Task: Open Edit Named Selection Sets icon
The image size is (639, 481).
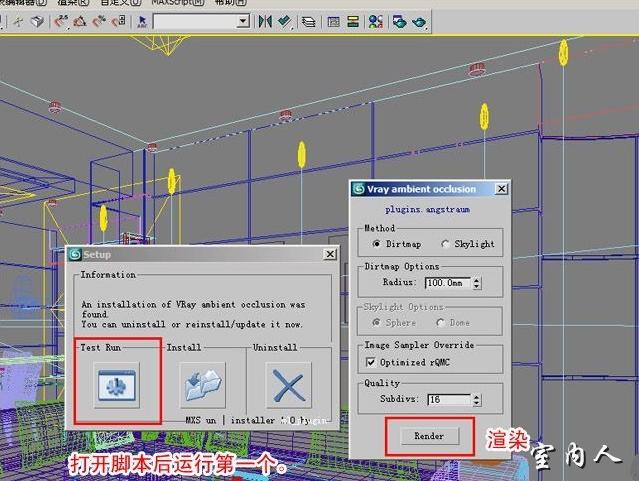Action: pyautogui.click(x=142, y=21)
